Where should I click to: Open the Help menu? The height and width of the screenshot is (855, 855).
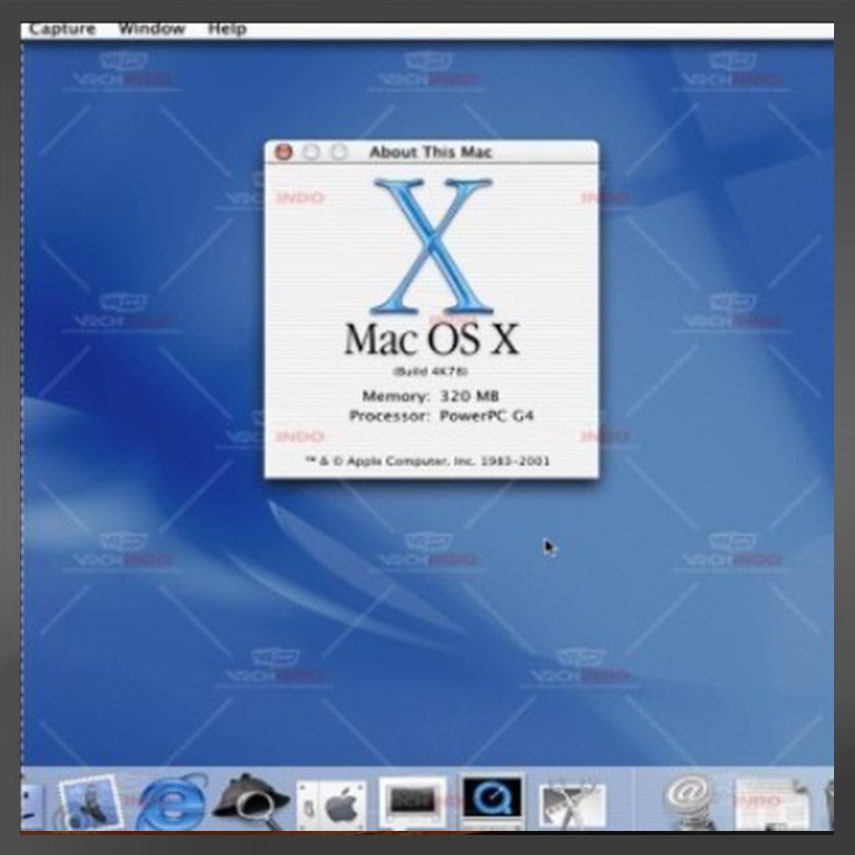(x=227, y=28)
